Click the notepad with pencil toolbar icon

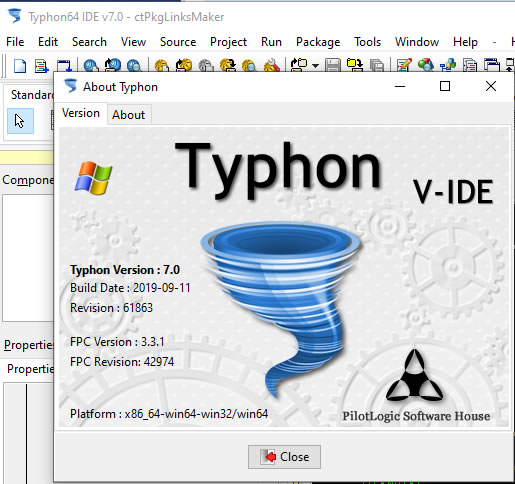(404, 65)
